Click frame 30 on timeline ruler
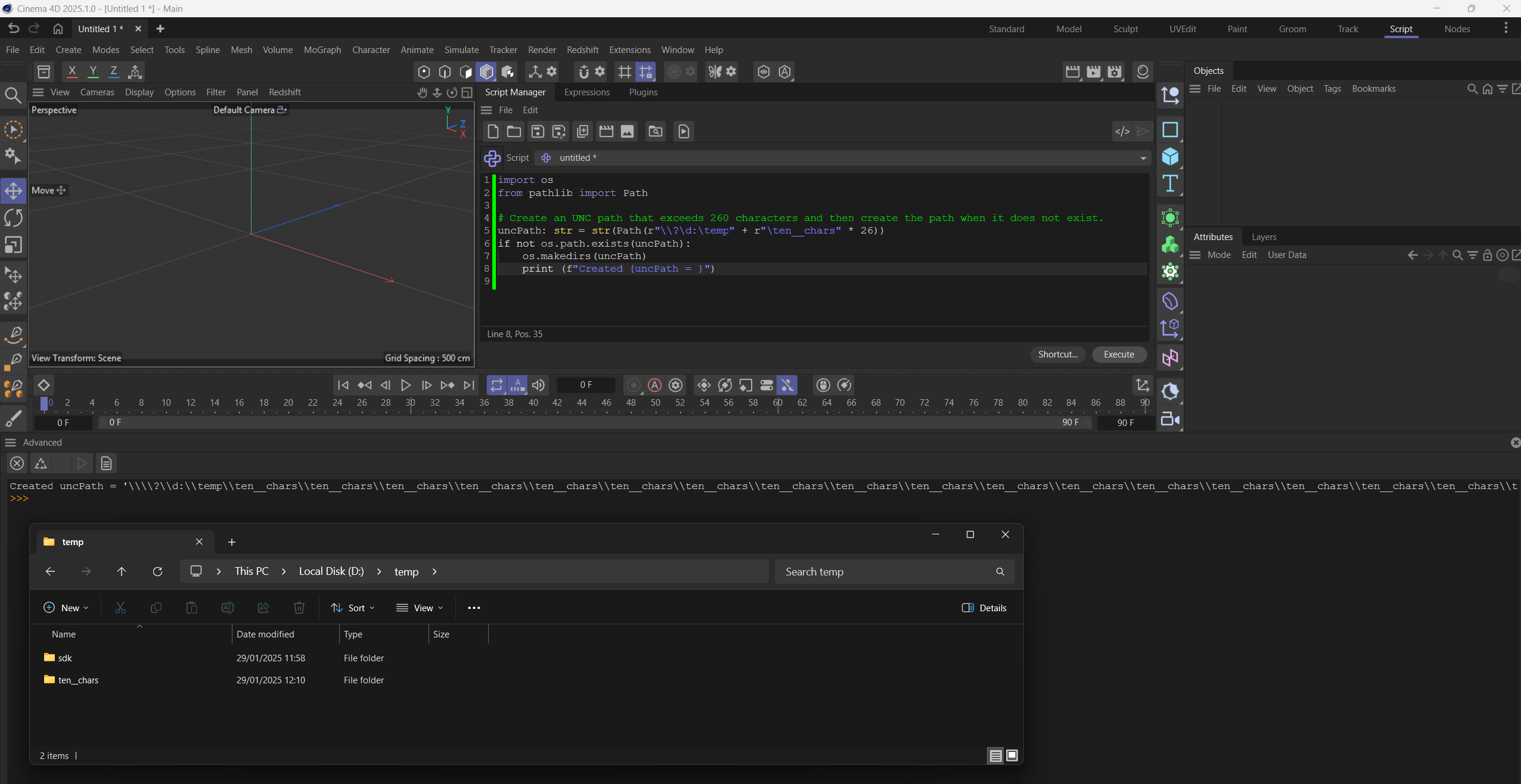The image size is (1521, 784). coord(411,403)
